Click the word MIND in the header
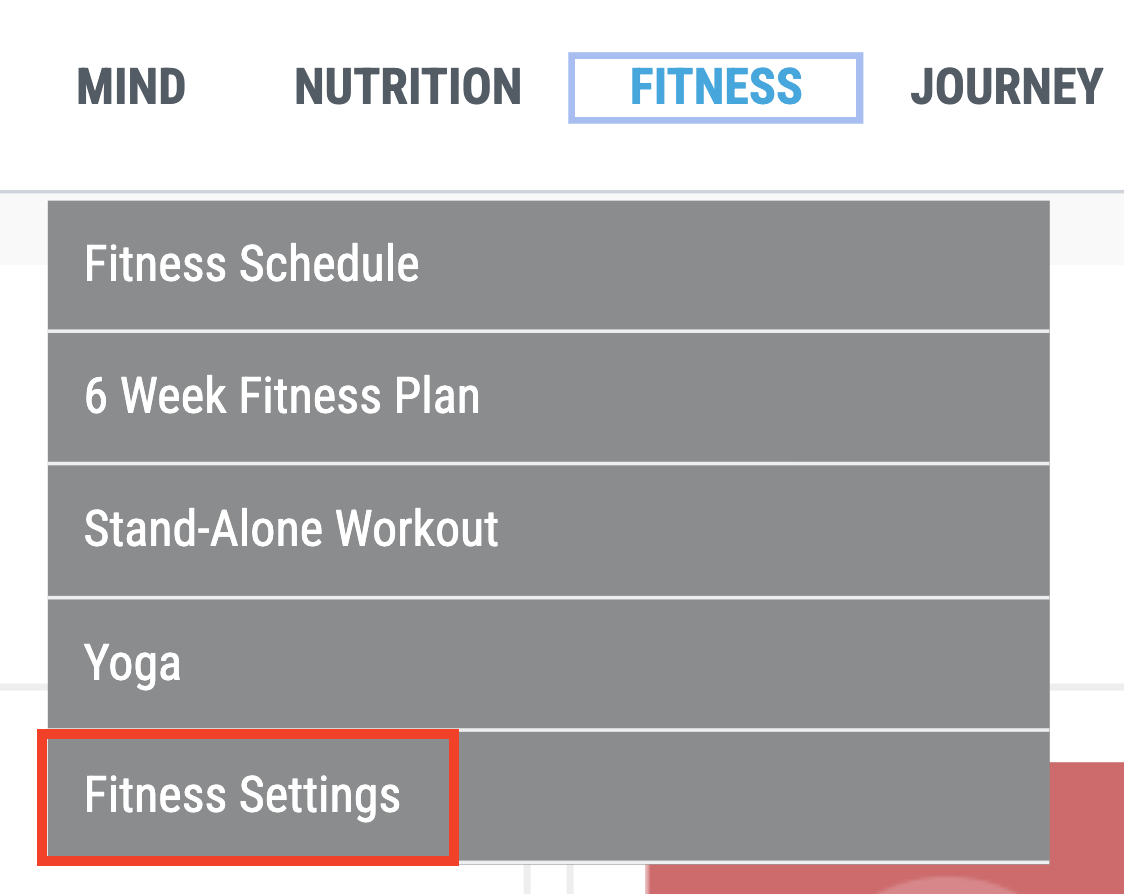Image resolution: width=1124 pixels, height=894 pixels. coord(131,87)
